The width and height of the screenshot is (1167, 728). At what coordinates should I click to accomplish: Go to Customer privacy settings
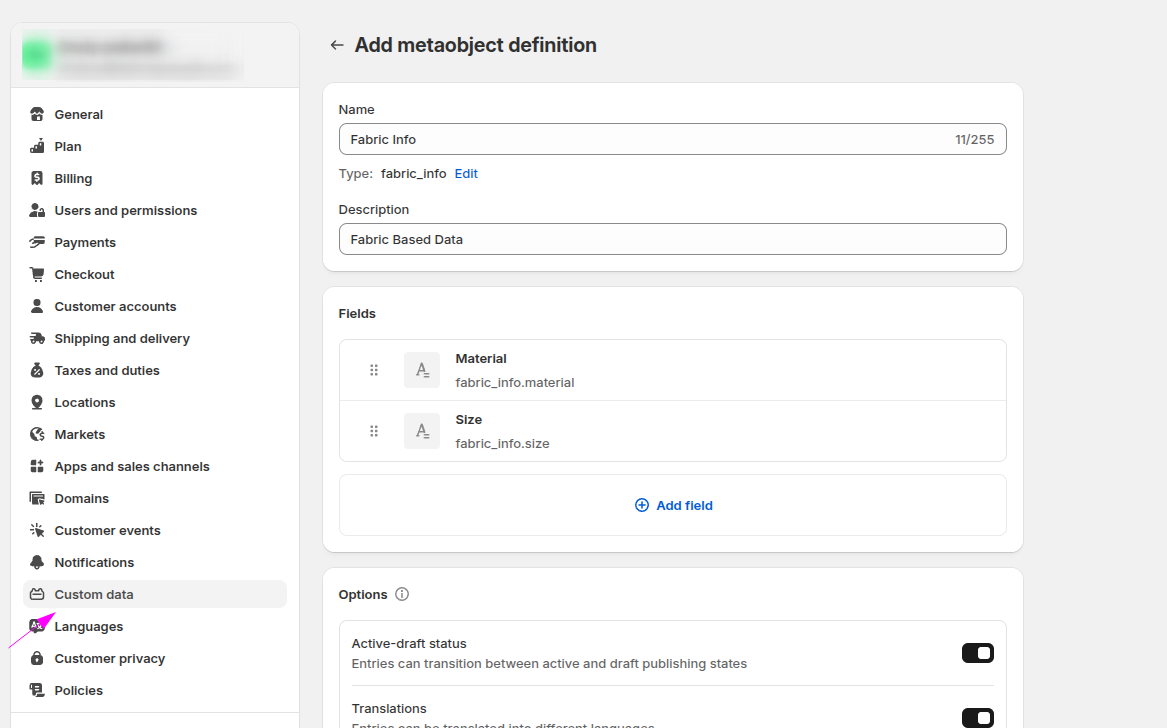[x=109, y=658]
